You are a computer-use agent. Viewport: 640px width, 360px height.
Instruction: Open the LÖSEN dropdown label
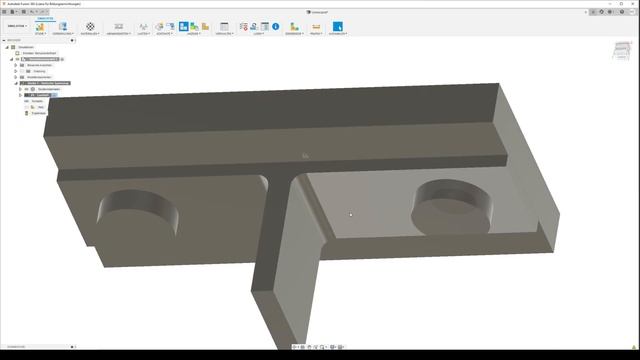coord(259,33)
